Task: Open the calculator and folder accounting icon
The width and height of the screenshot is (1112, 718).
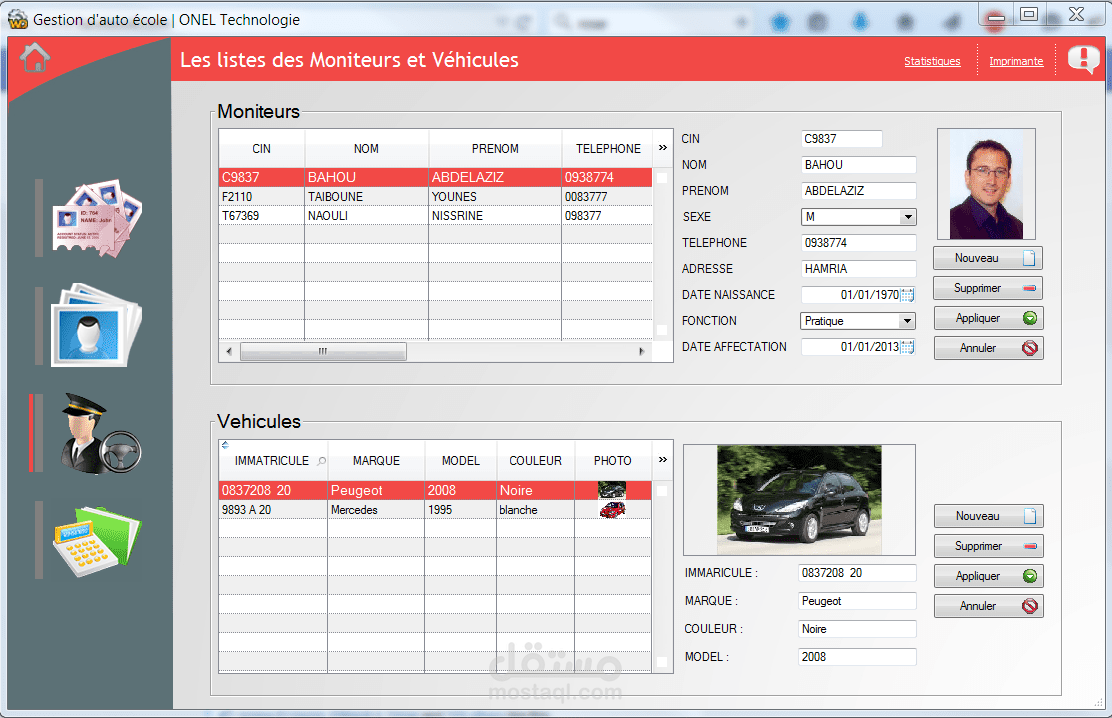Action: click(x=98, y=541)
